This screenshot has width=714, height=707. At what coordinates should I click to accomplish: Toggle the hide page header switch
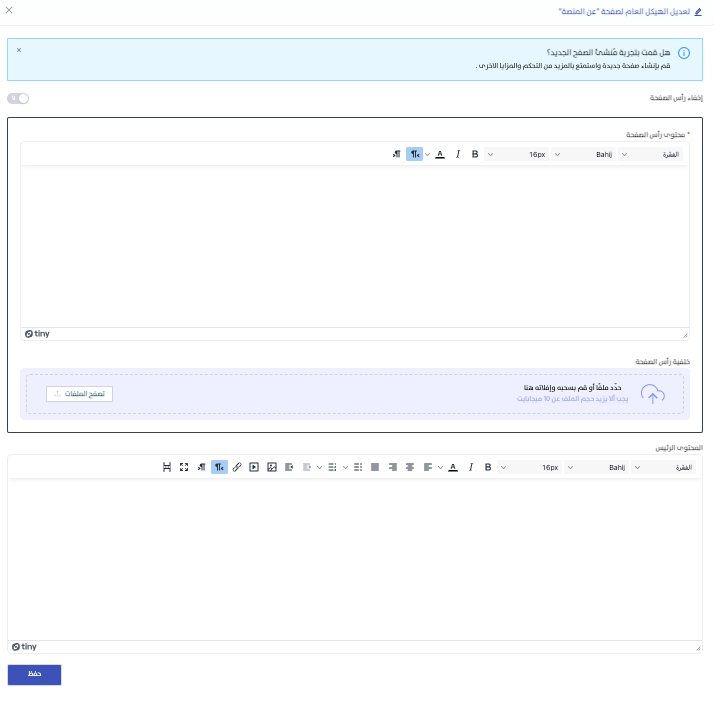pos(18,98)
